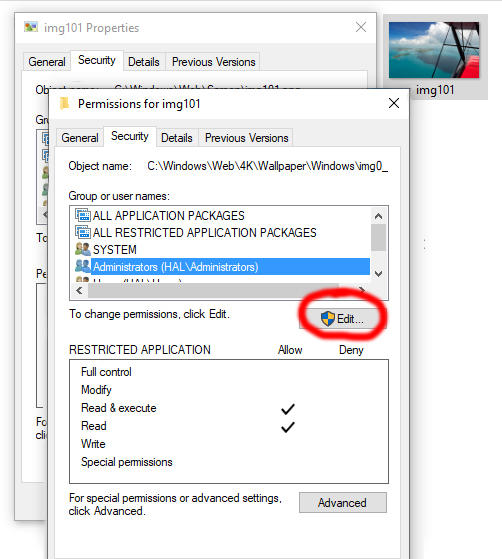Click the ALL APPLICATION PACKAGES group icon
Viewport: 502px width, 559px height.
point(83,215)
